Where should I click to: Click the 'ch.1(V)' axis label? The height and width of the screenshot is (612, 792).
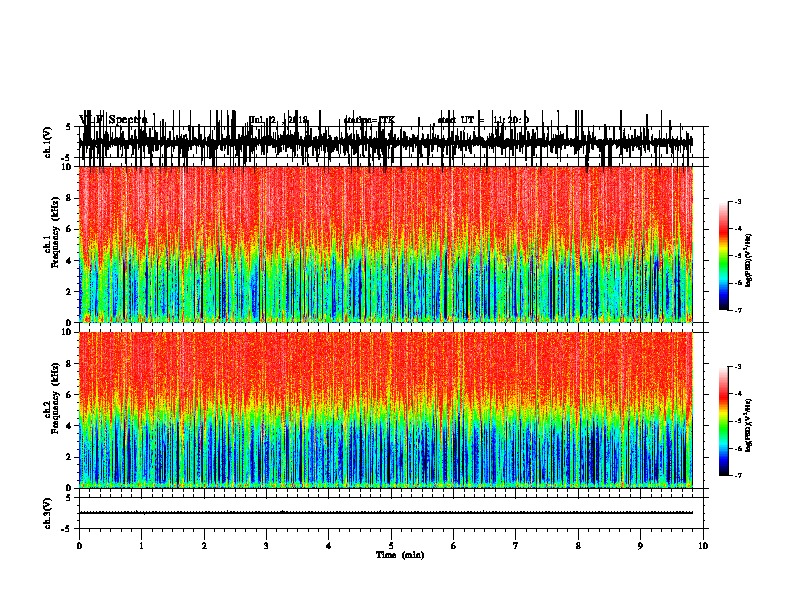(47, 142)
